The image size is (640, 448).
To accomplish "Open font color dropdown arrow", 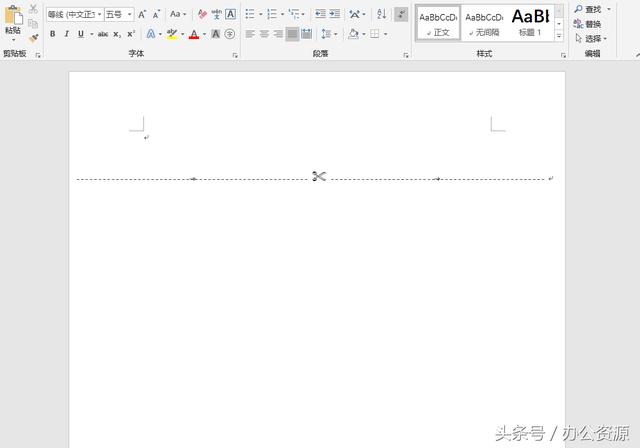I will [x=204, y=34].
